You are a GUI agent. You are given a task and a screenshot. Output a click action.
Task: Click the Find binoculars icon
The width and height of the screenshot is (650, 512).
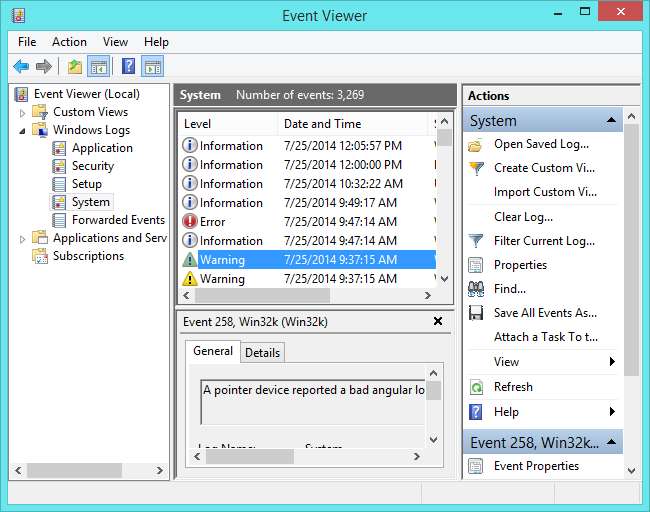pos(477,289)
